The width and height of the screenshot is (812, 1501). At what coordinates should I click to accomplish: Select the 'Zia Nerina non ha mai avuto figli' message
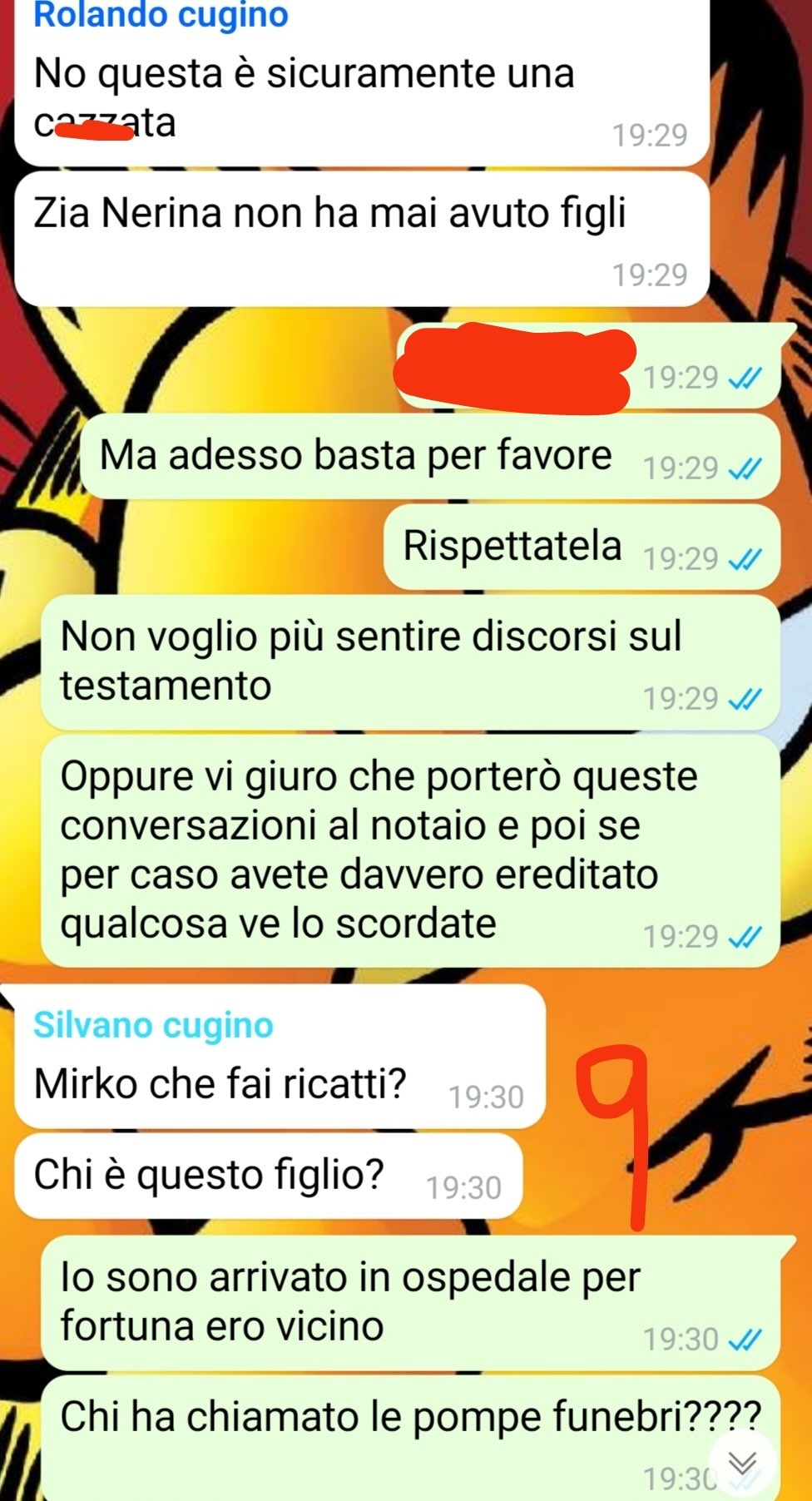click(x=362, y=239)
